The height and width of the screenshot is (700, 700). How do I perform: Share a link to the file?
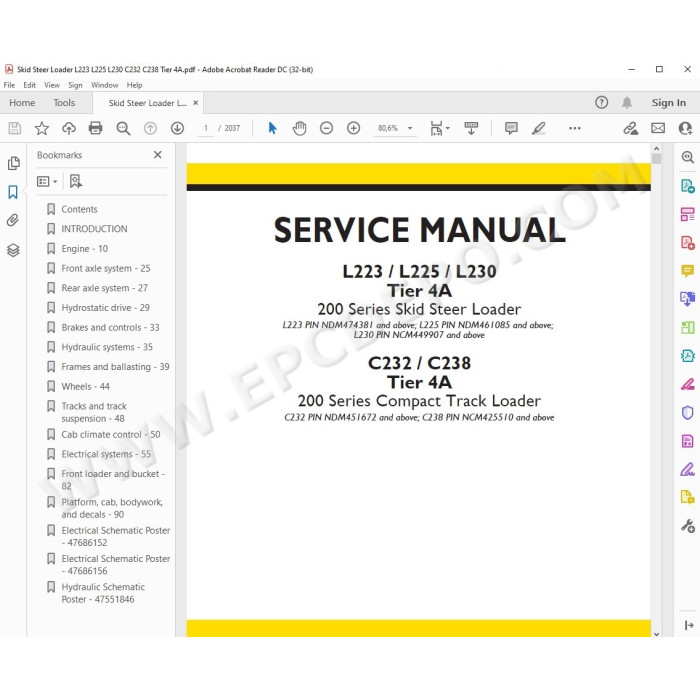(631, 128)
